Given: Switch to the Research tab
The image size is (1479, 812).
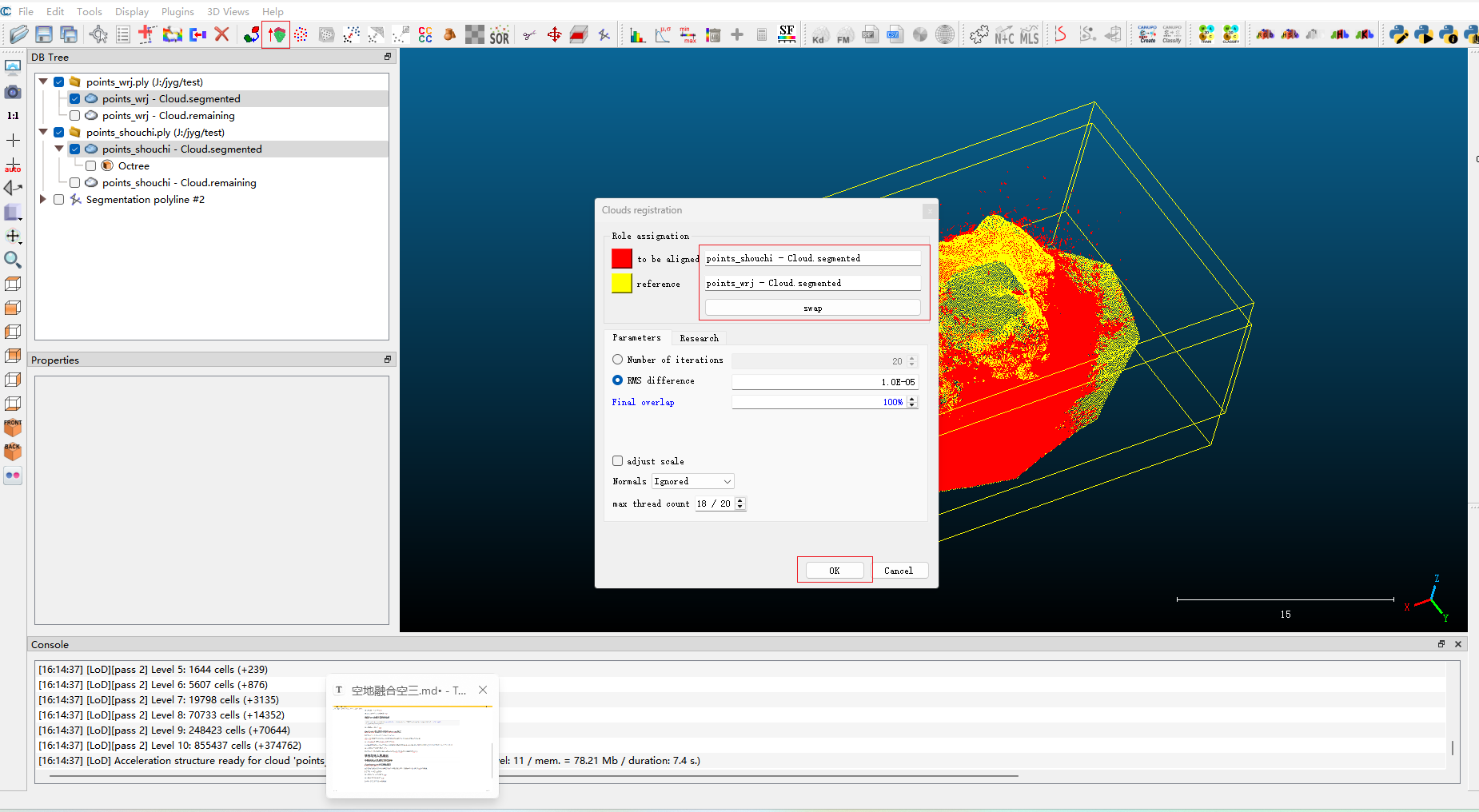Looking at the screenshot, I should pos(699,338).
